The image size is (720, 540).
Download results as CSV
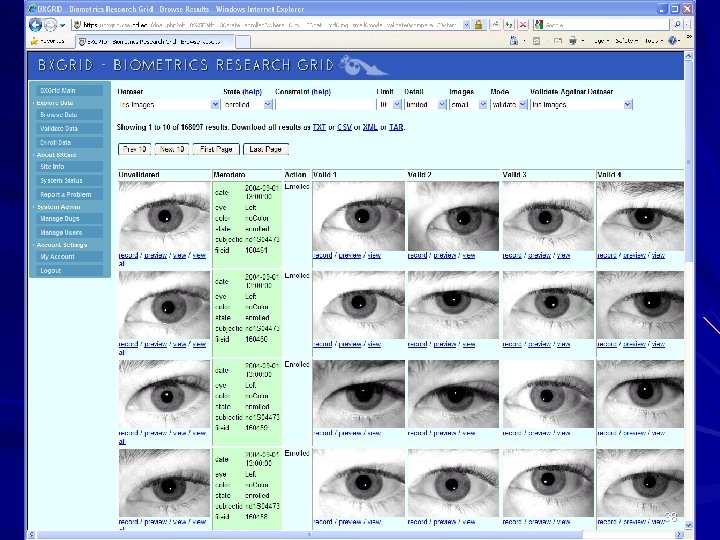[344, 127]
